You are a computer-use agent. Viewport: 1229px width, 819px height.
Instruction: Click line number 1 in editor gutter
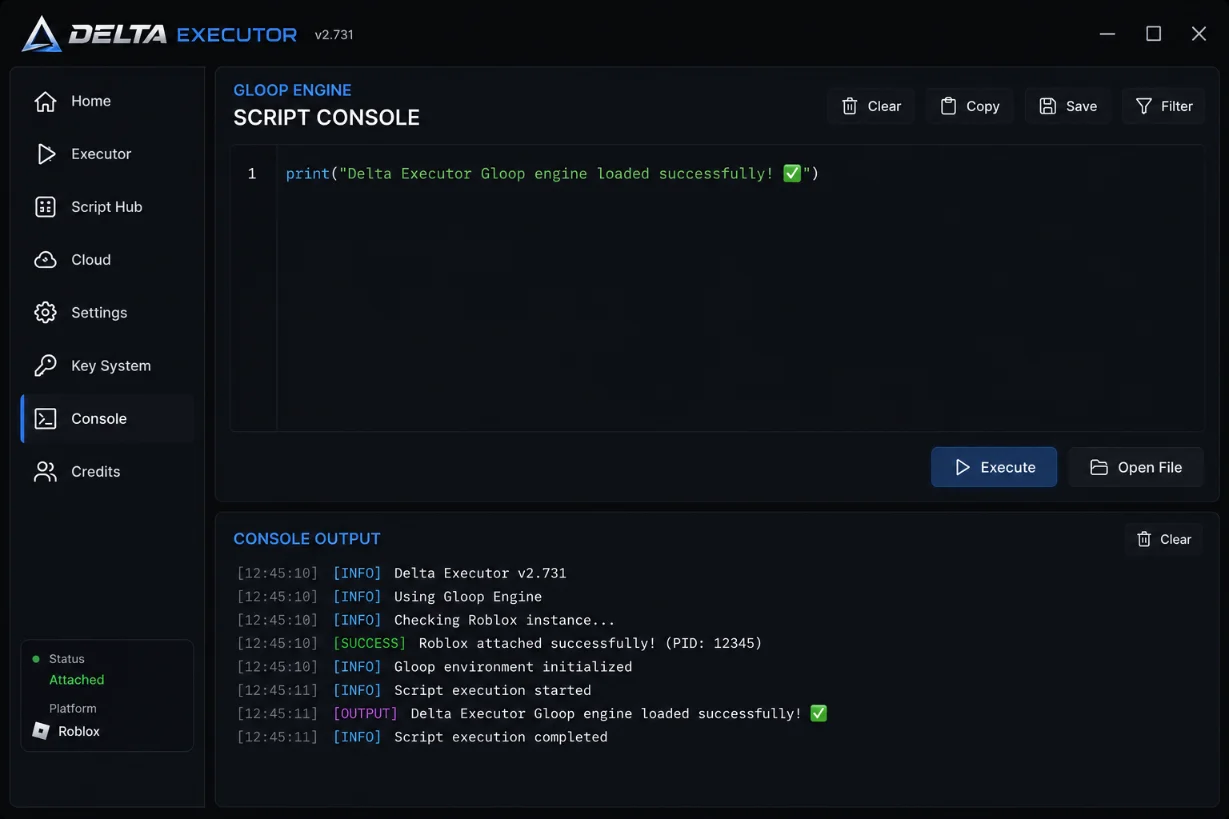[252, 174]
